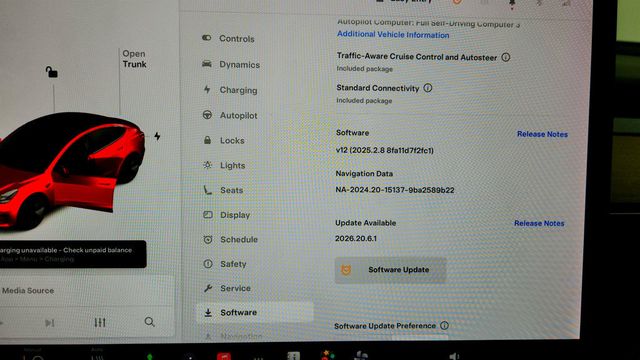The height and width of the screenshot is (360, 640).
Task: Tap Open Trunk above the car
Action: pyautogui.click(x=134, y=59)
